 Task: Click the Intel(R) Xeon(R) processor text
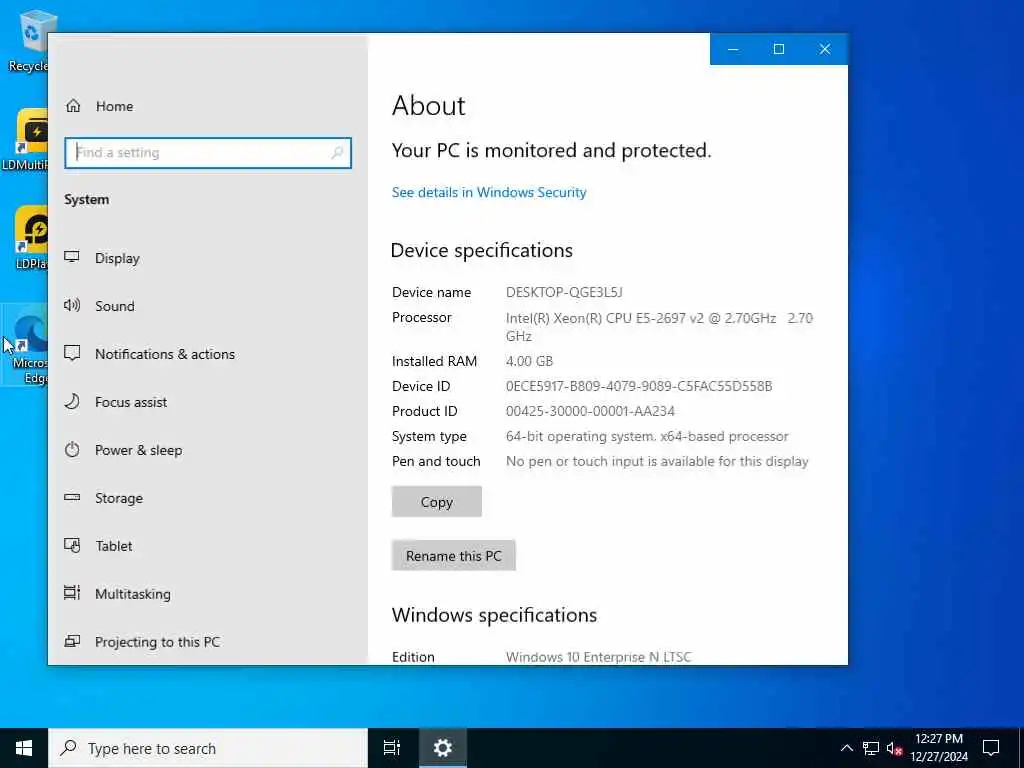659,327
